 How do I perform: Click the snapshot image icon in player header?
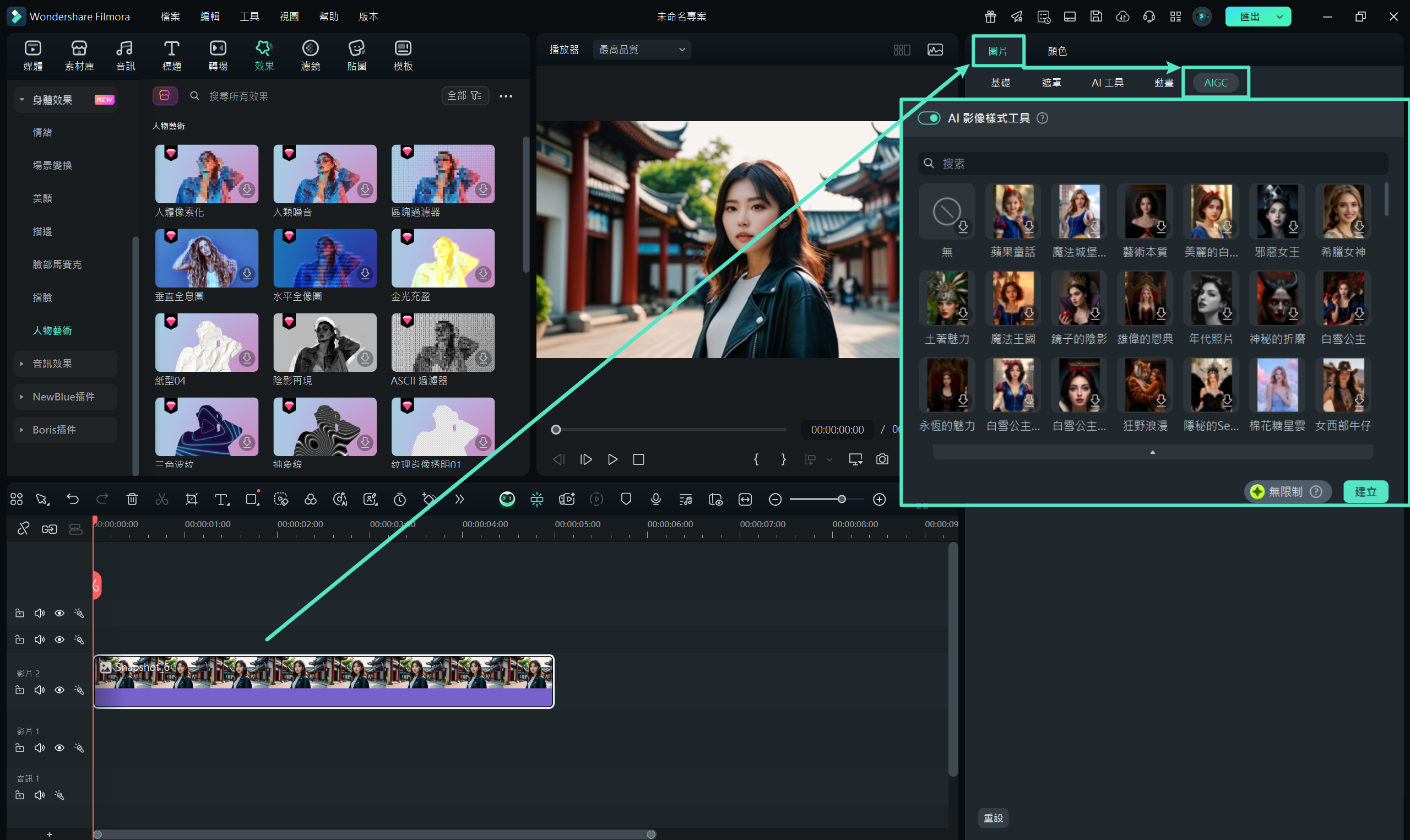(935, 50)
